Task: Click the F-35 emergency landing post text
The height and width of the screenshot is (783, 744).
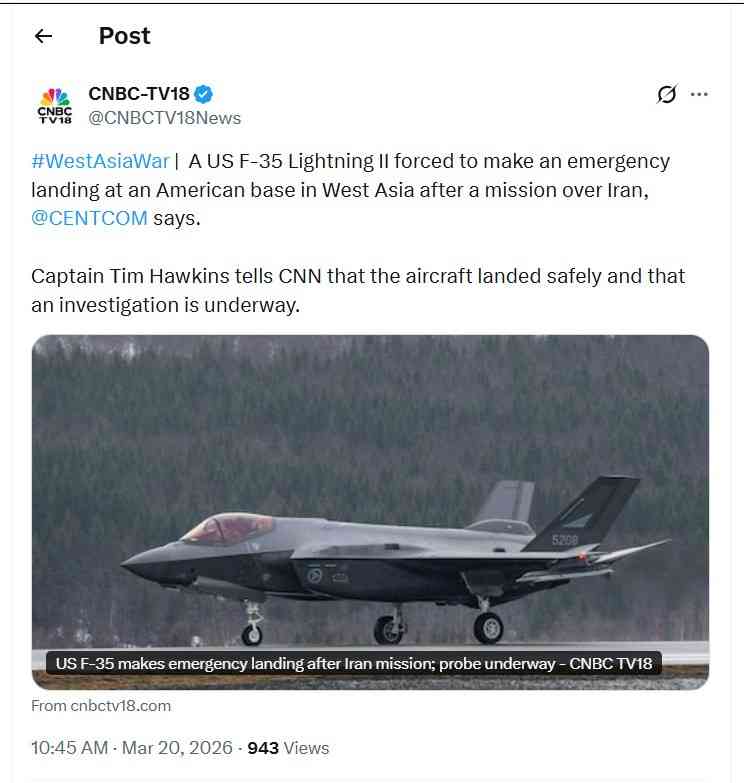Action: tap(351, 190)
